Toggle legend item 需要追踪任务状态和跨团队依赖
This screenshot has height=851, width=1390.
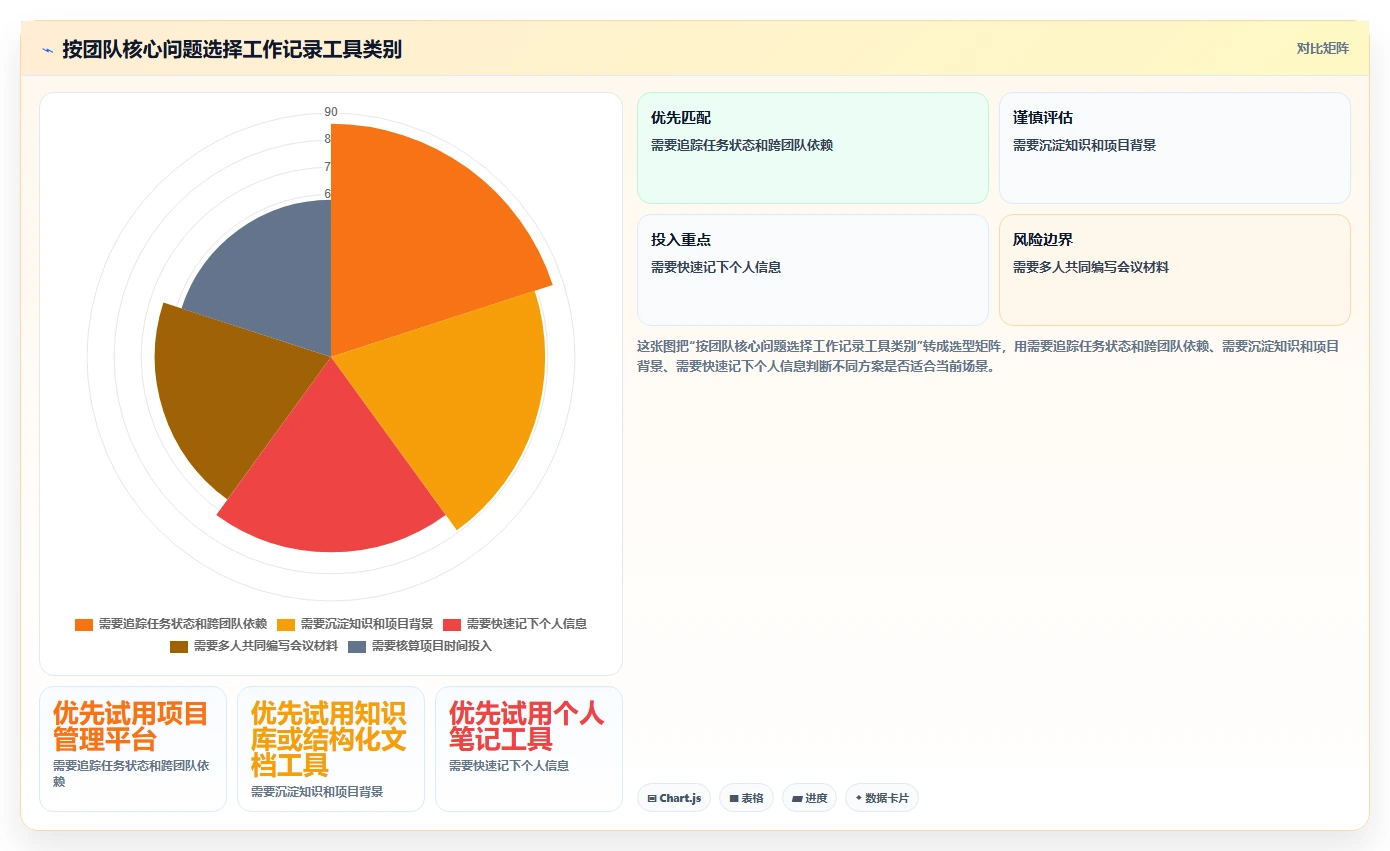click(171, 624)
